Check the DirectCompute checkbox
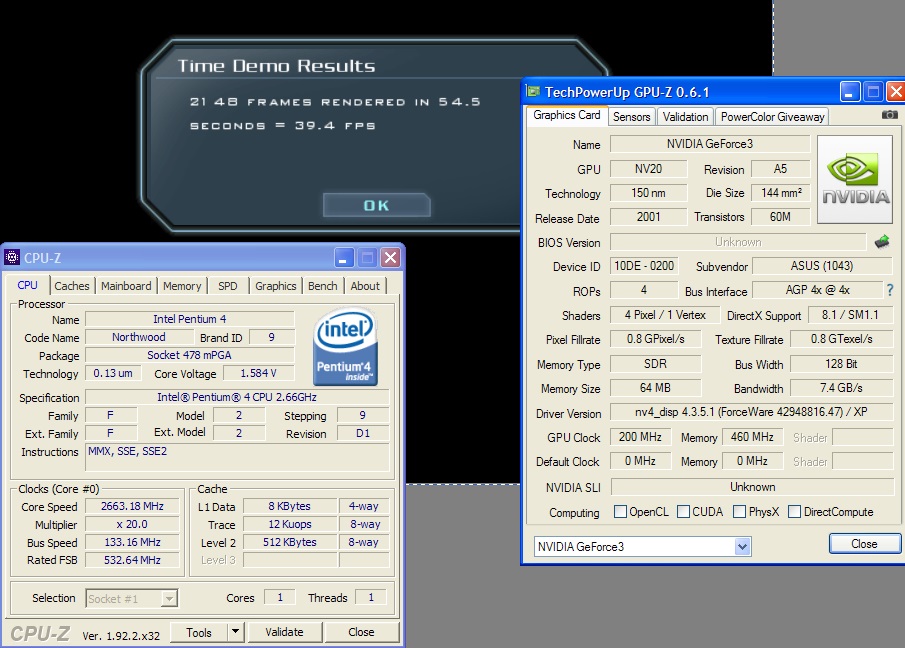The image size is (905, 648). click(x=794, y=512)
